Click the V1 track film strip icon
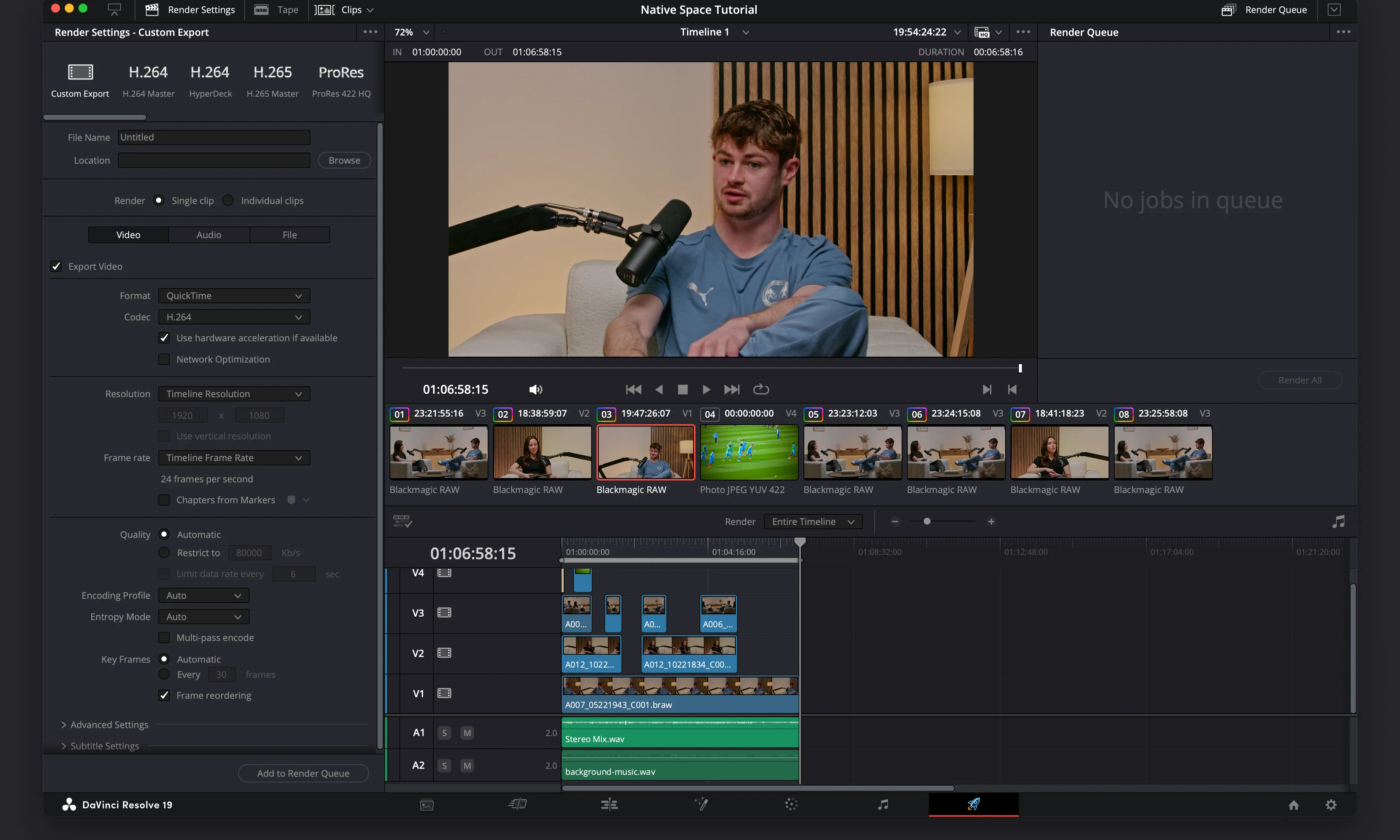The image size is (1400, 840). pyautogui.click(x=444, y=693)
